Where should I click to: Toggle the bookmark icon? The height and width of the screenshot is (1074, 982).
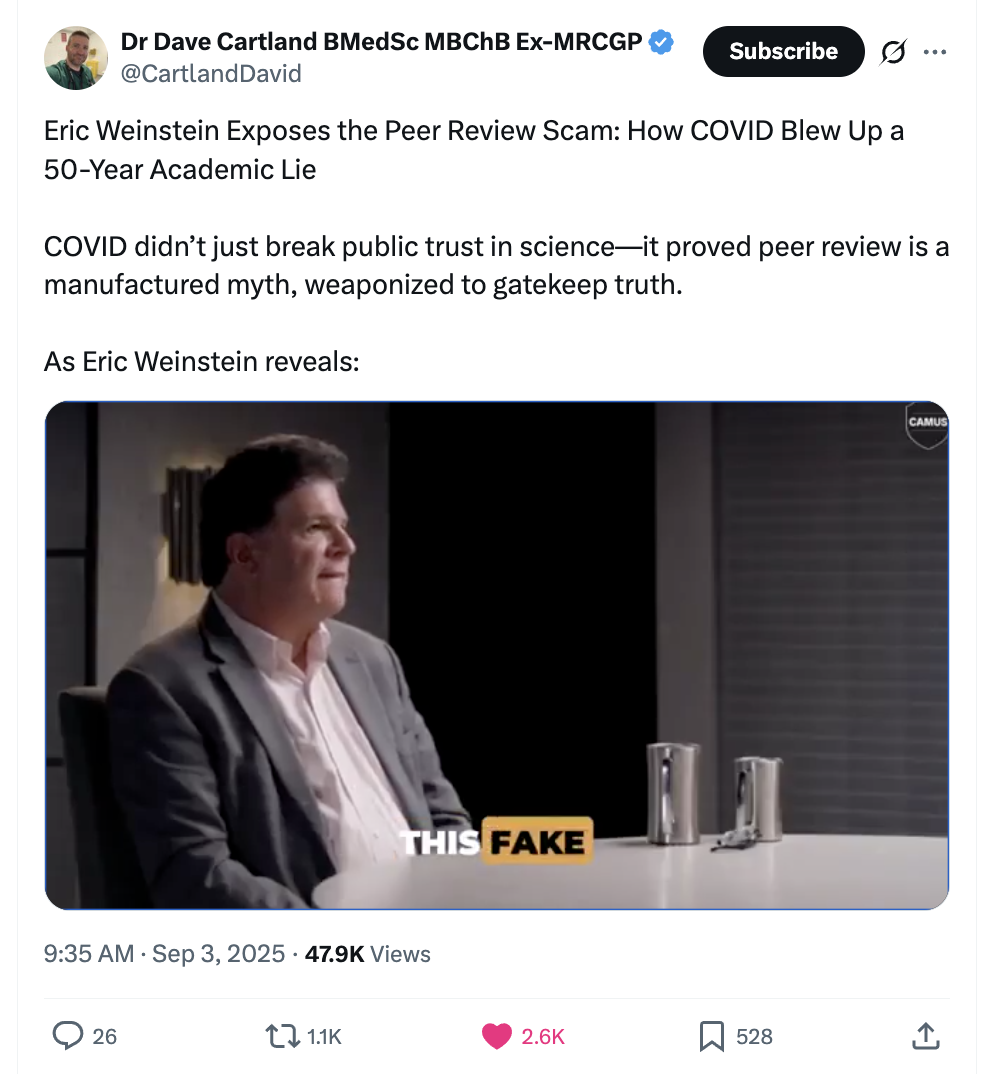(x=712, y=1036)
